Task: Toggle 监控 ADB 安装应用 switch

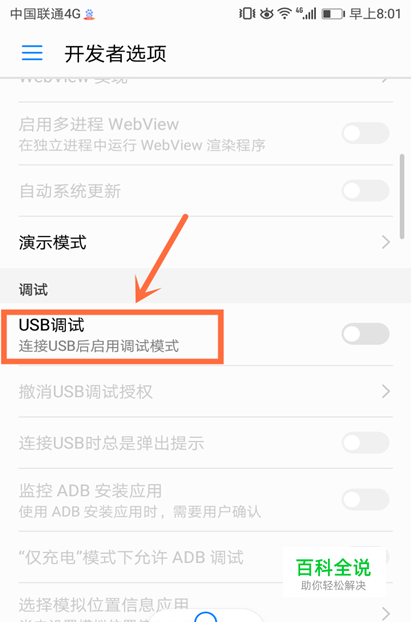Action: [365, 499]
